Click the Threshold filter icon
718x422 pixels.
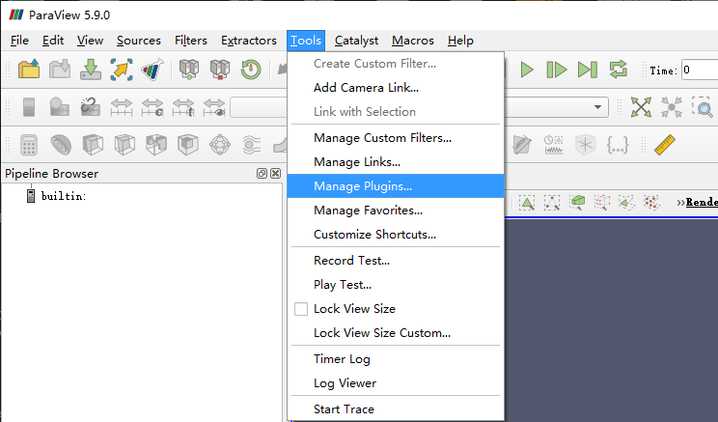click(156, 145)
